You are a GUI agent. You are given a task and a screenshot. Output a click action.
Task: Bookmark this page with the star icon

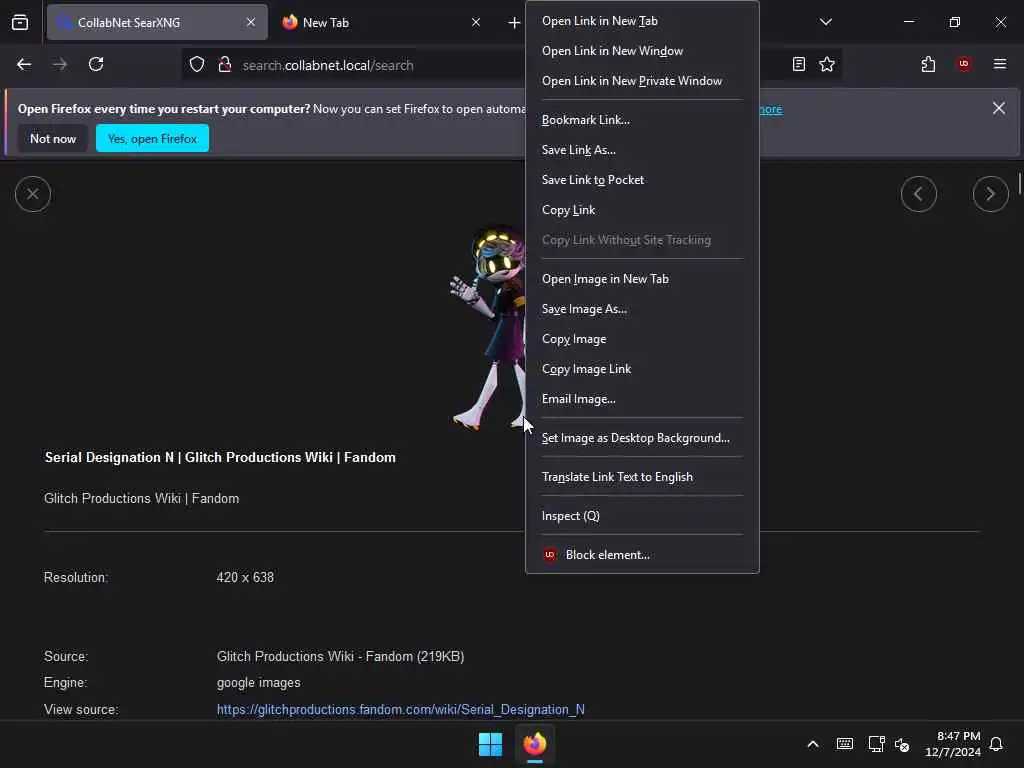(x=827, y=64)
